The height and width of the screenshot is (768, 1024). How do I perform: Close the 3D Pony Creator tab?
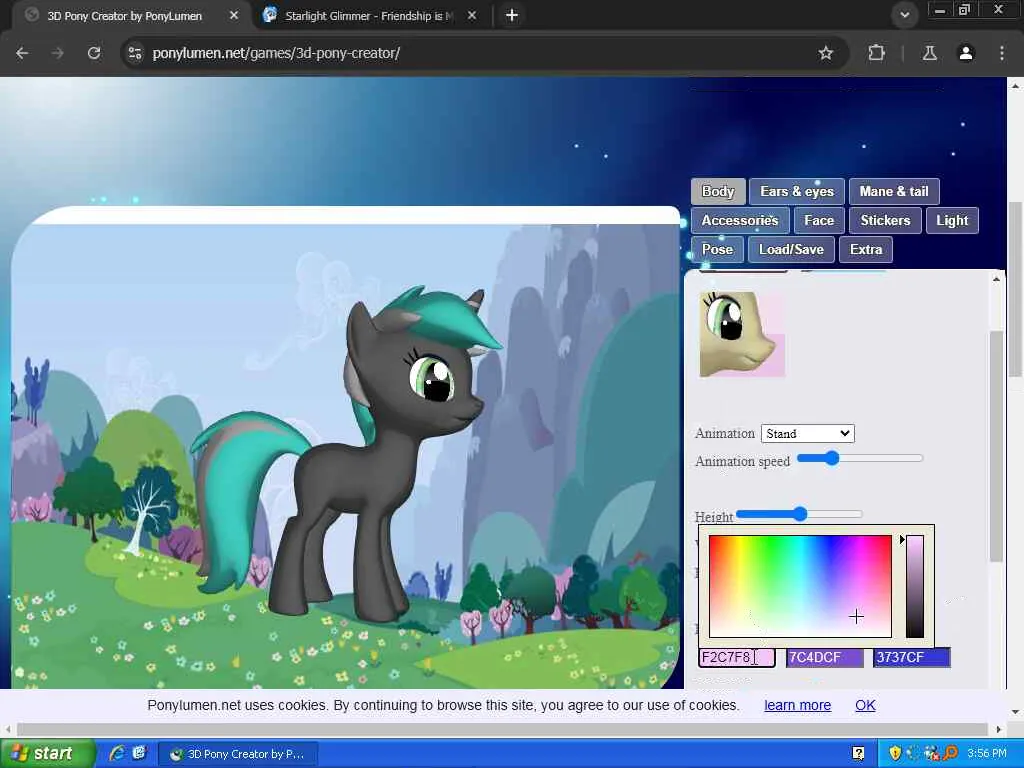click(234, 15)
